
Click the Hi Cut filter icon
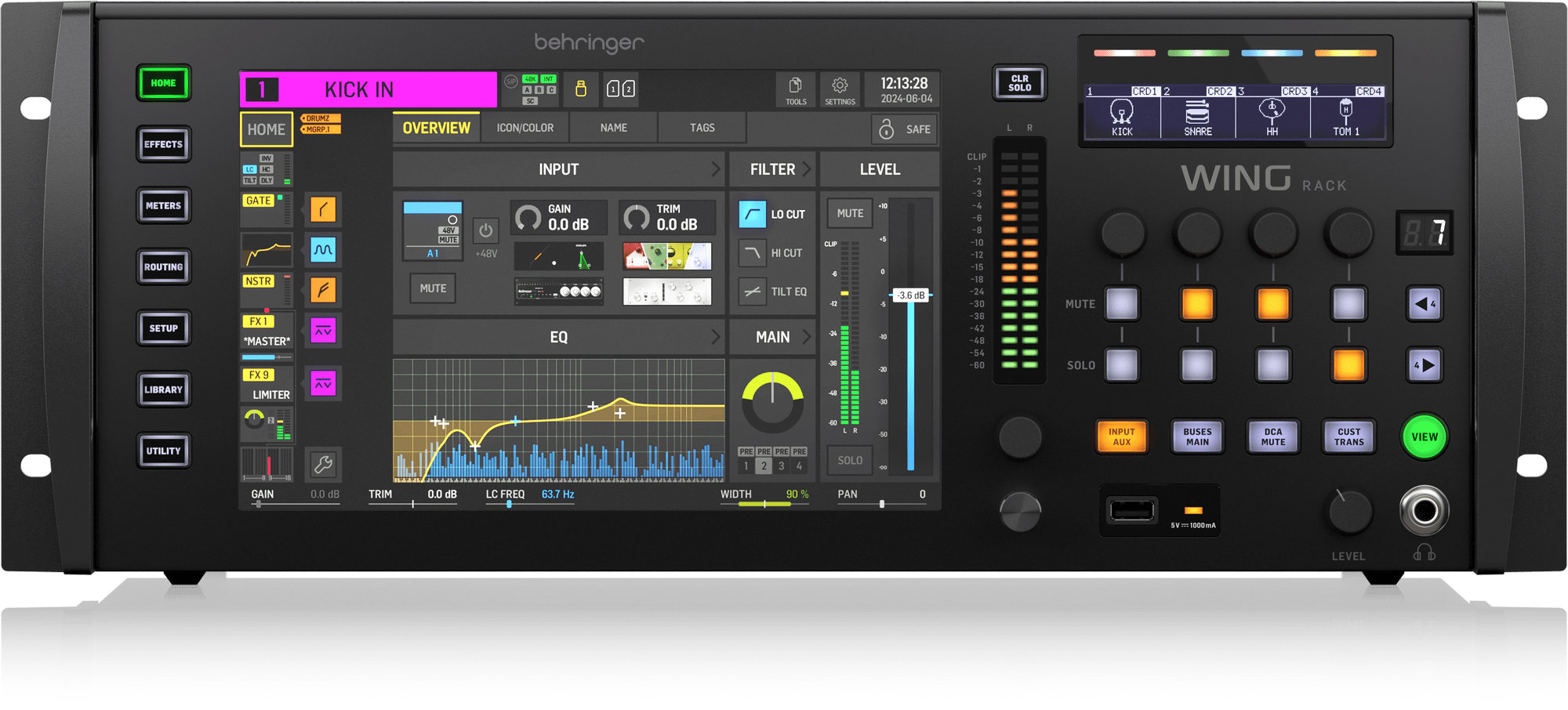coord(752,252)
